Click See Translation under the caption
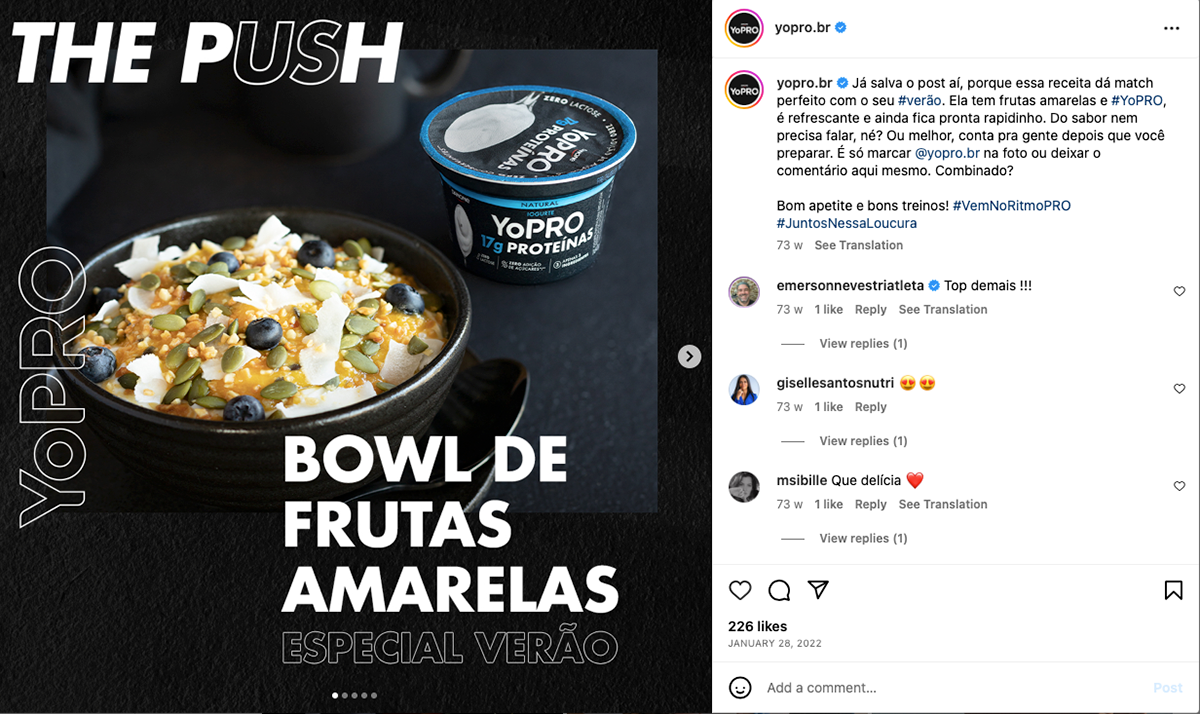Viewport: 1200px width, 714px height. pos(858,245)
